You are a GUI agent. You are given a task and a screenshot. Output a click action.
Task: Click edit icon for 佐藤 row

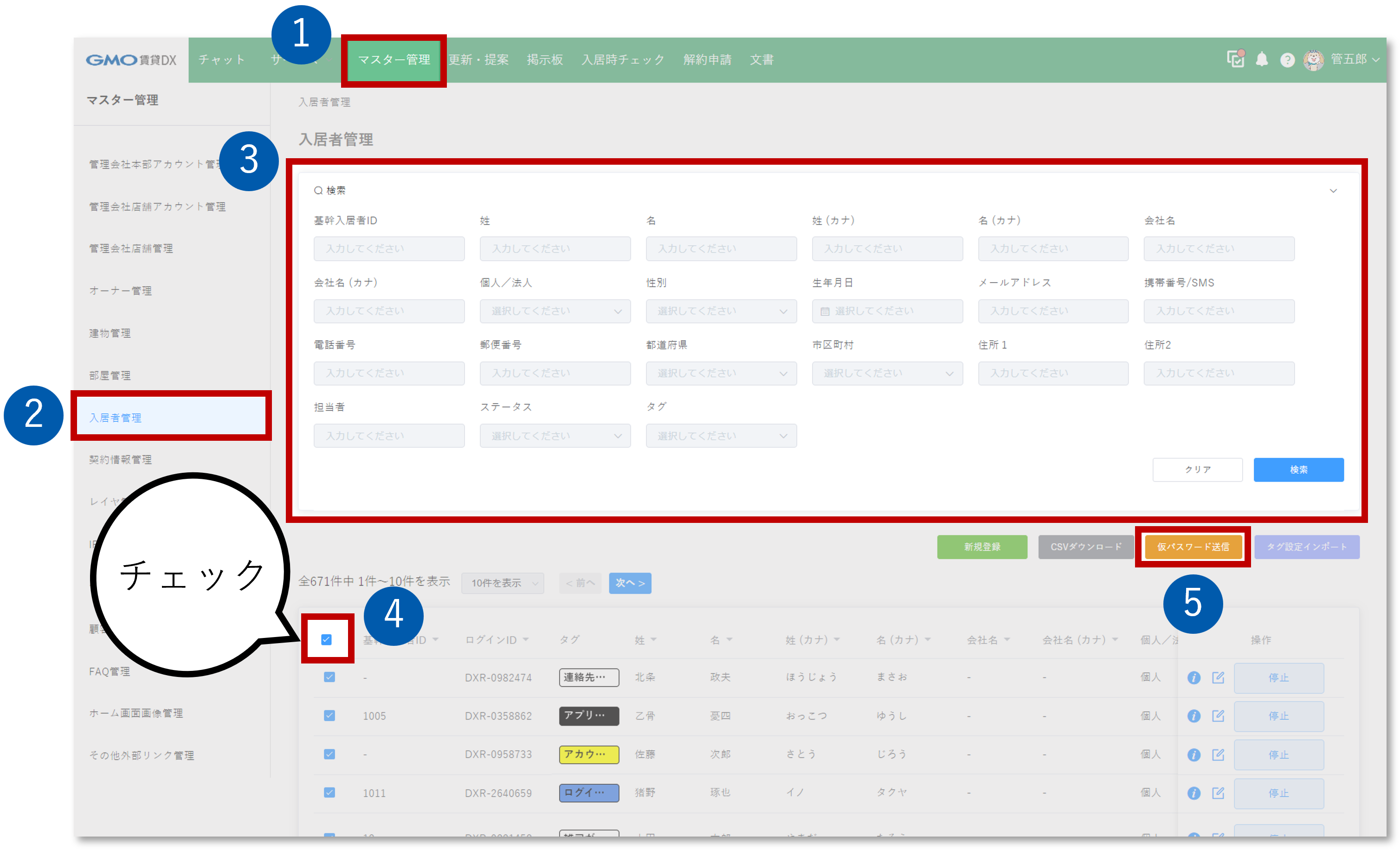pyautogui.click(x=1218, y=754)
